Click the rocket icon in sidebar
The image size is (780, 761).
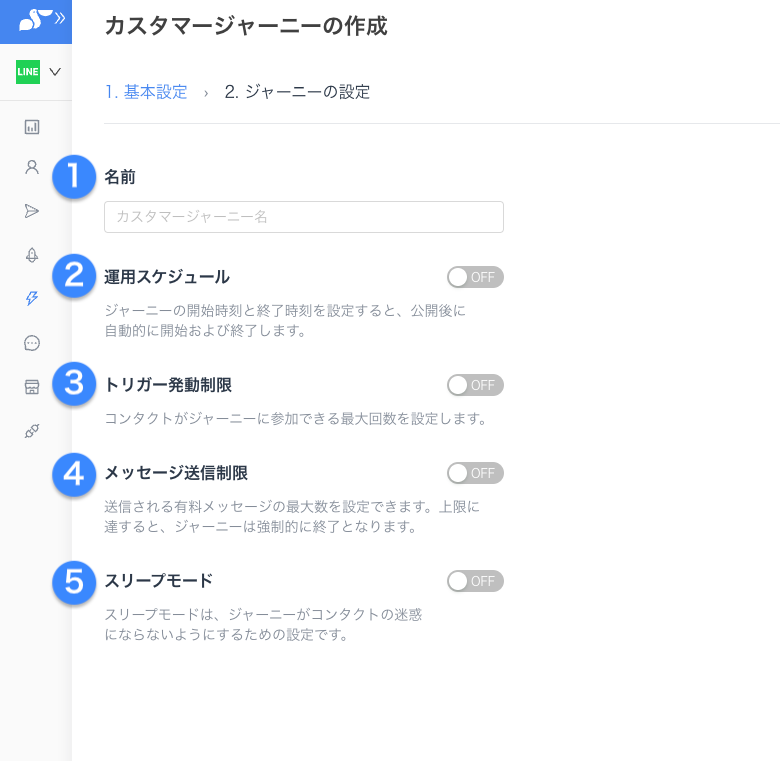[32, 254]
